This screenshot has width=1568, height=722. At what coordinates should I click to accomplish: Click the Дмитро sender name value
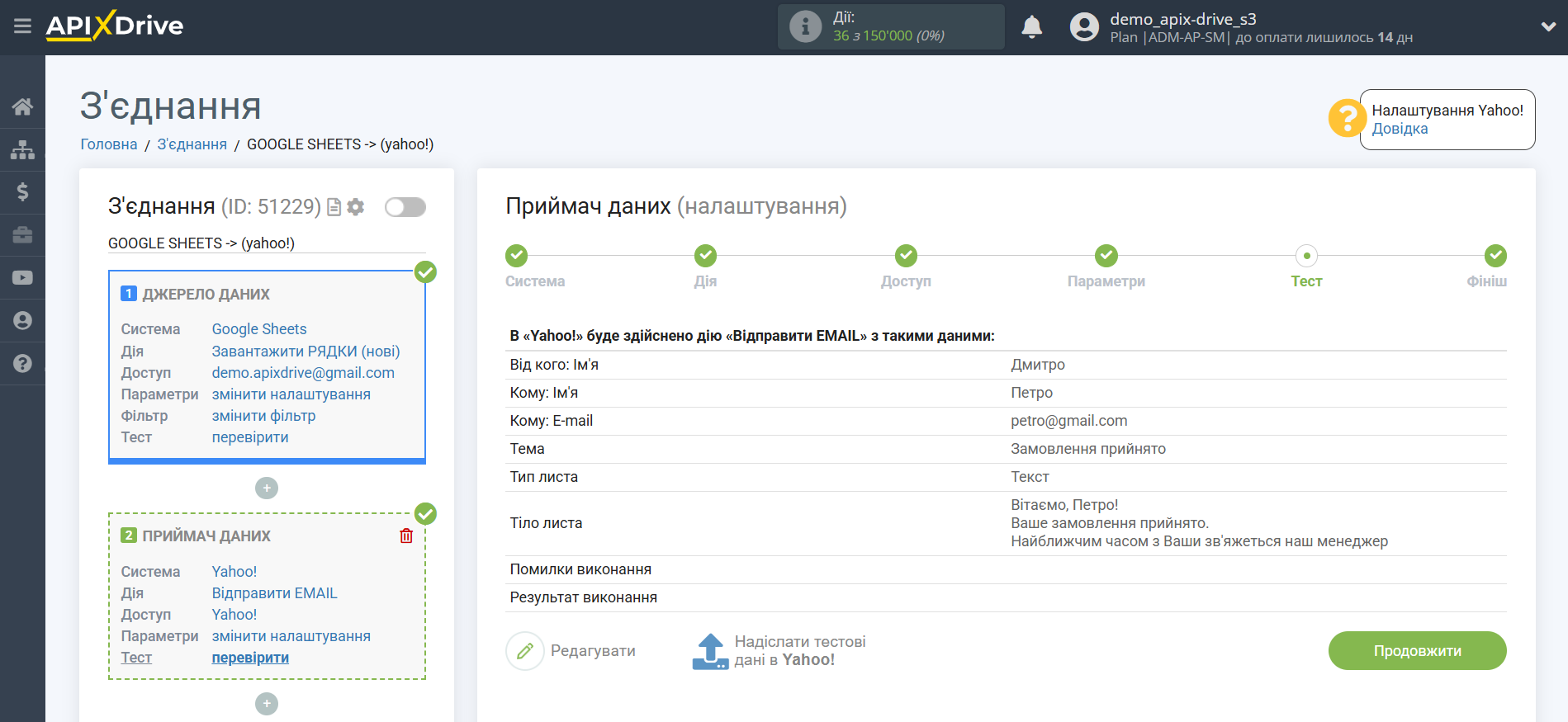tap(1038, 365)
